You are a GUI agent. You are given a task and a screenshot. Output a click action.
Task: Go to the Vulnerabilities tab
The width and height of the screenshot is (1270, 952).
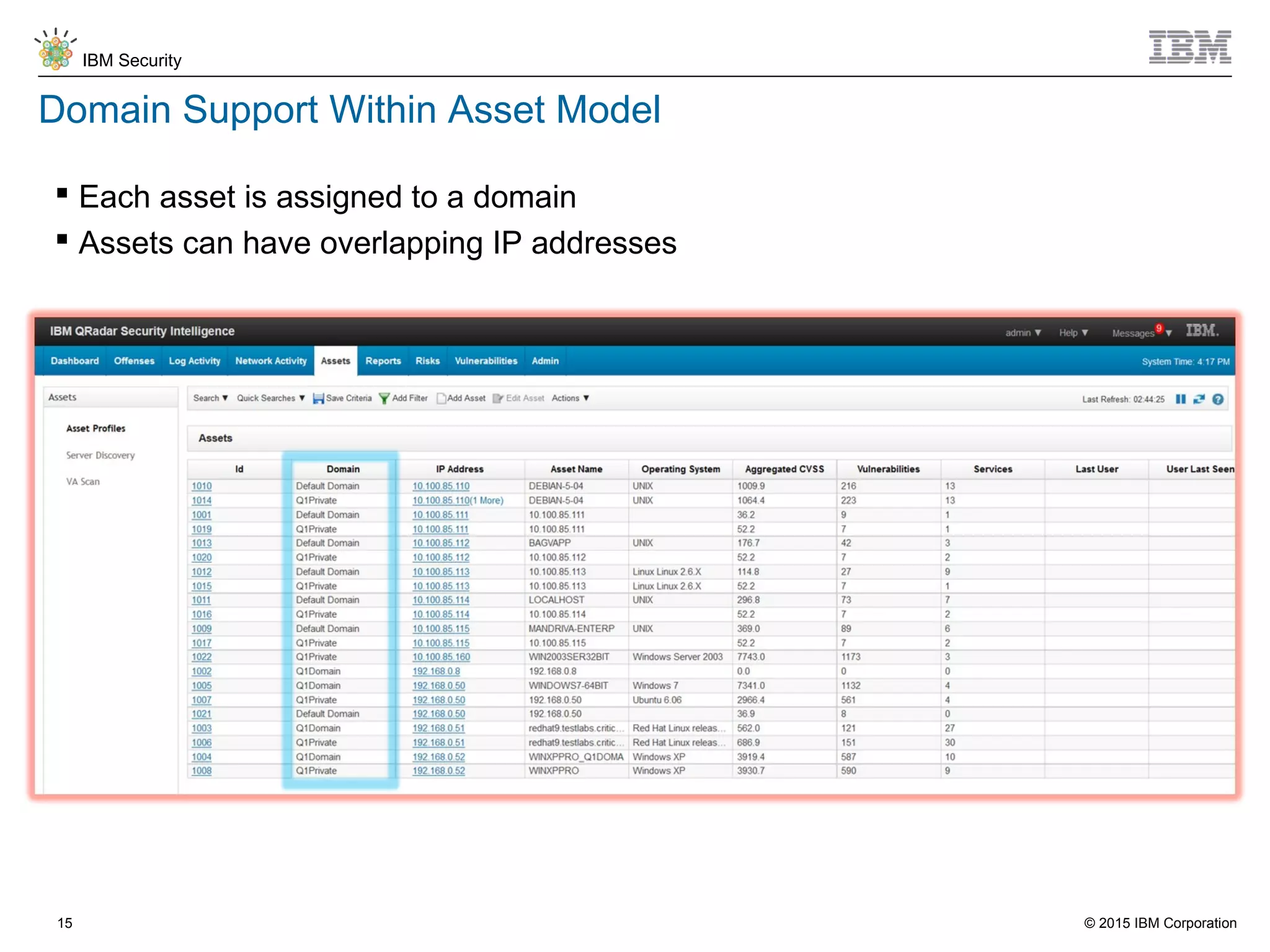[x=486, y=361]
